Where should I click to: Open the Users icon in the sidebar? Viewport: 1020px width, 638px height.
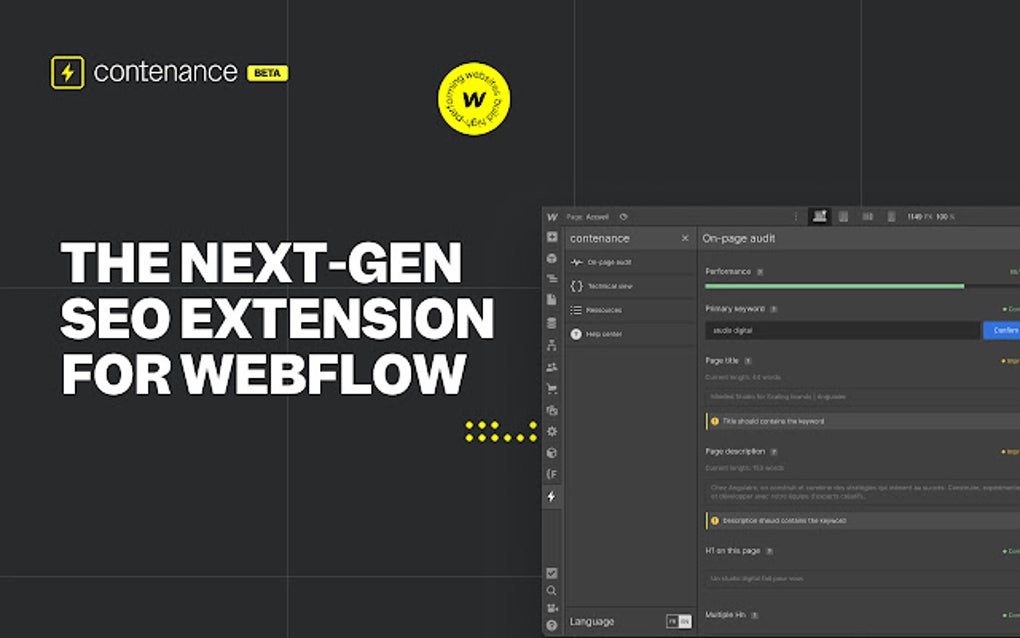point(552,367)
